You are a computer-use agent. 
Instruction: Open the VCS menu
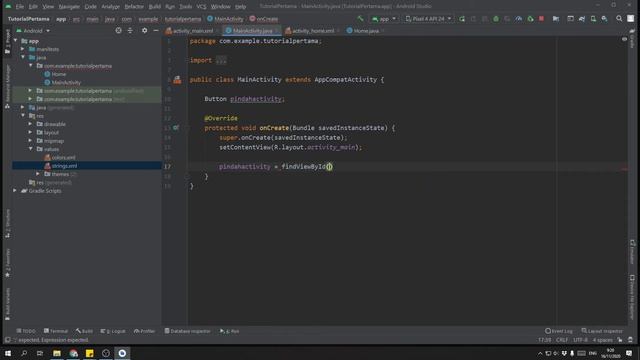[x=201, y=7]
